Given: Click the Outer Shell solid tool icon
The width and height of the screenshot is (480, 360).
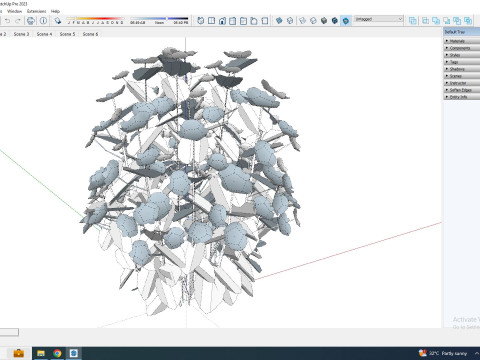Looking at the screenshot, I should (413, 21).
